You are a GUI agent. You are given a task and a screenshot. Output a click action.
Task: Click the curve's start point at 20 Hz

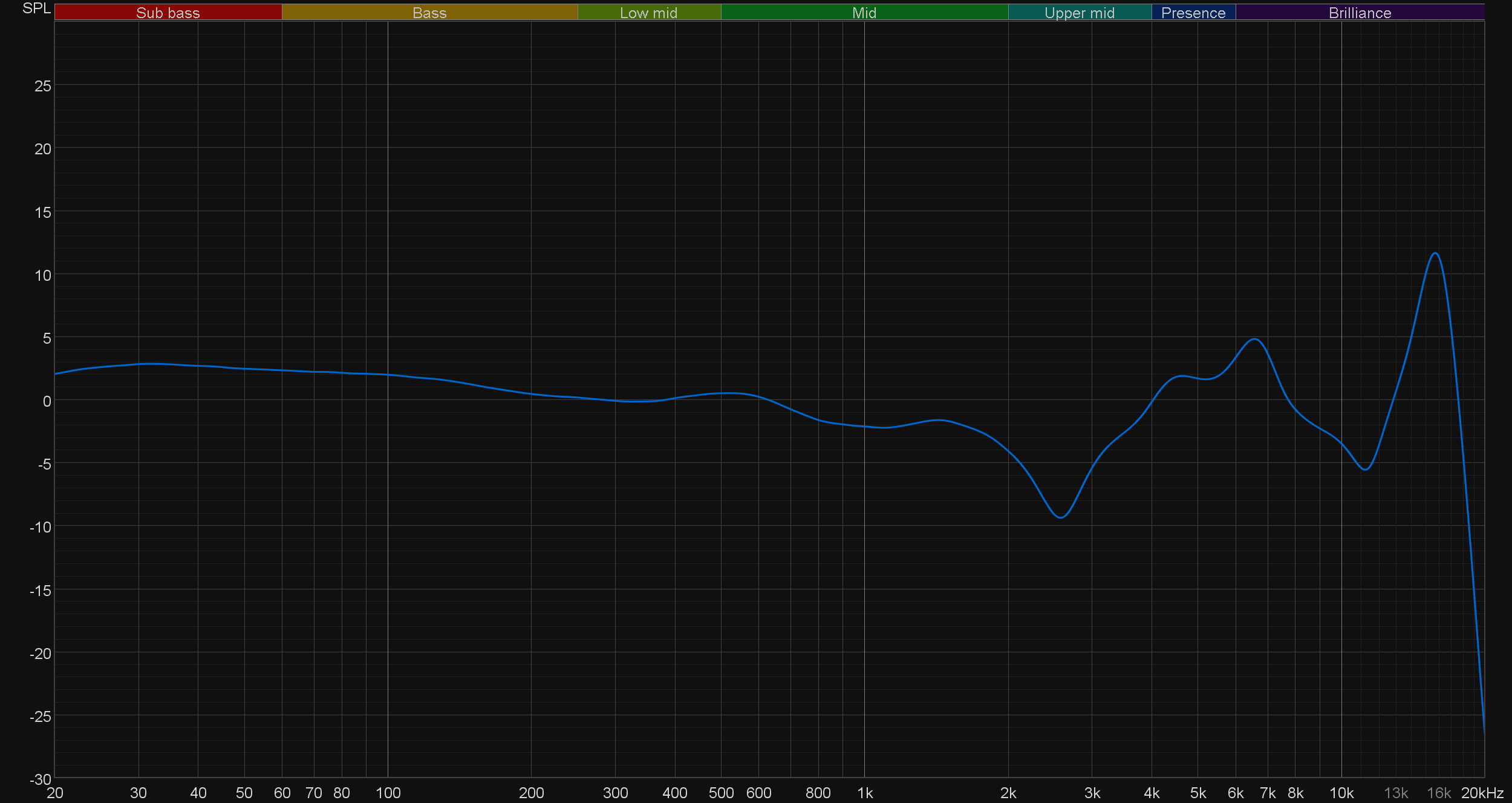tap(56, 374)
